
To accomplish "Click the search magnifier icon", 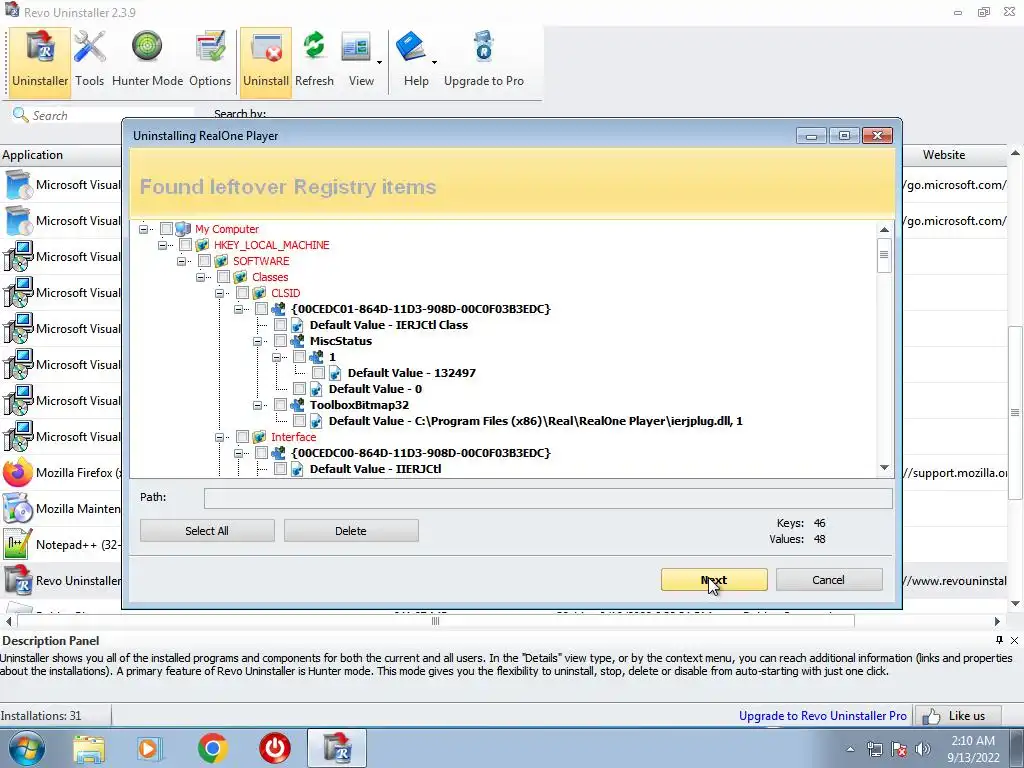I will (20, 115).
